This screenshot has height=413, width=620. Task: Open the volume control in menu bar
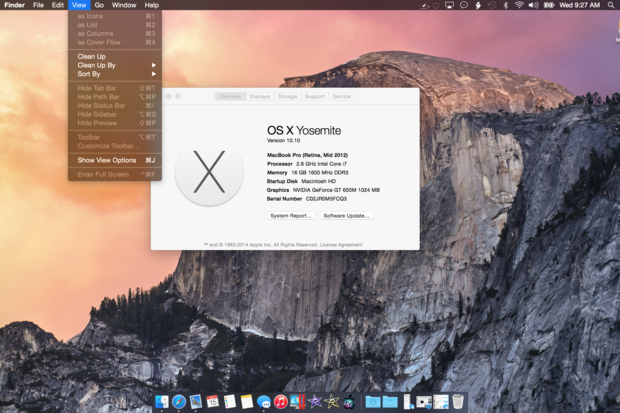534,5
